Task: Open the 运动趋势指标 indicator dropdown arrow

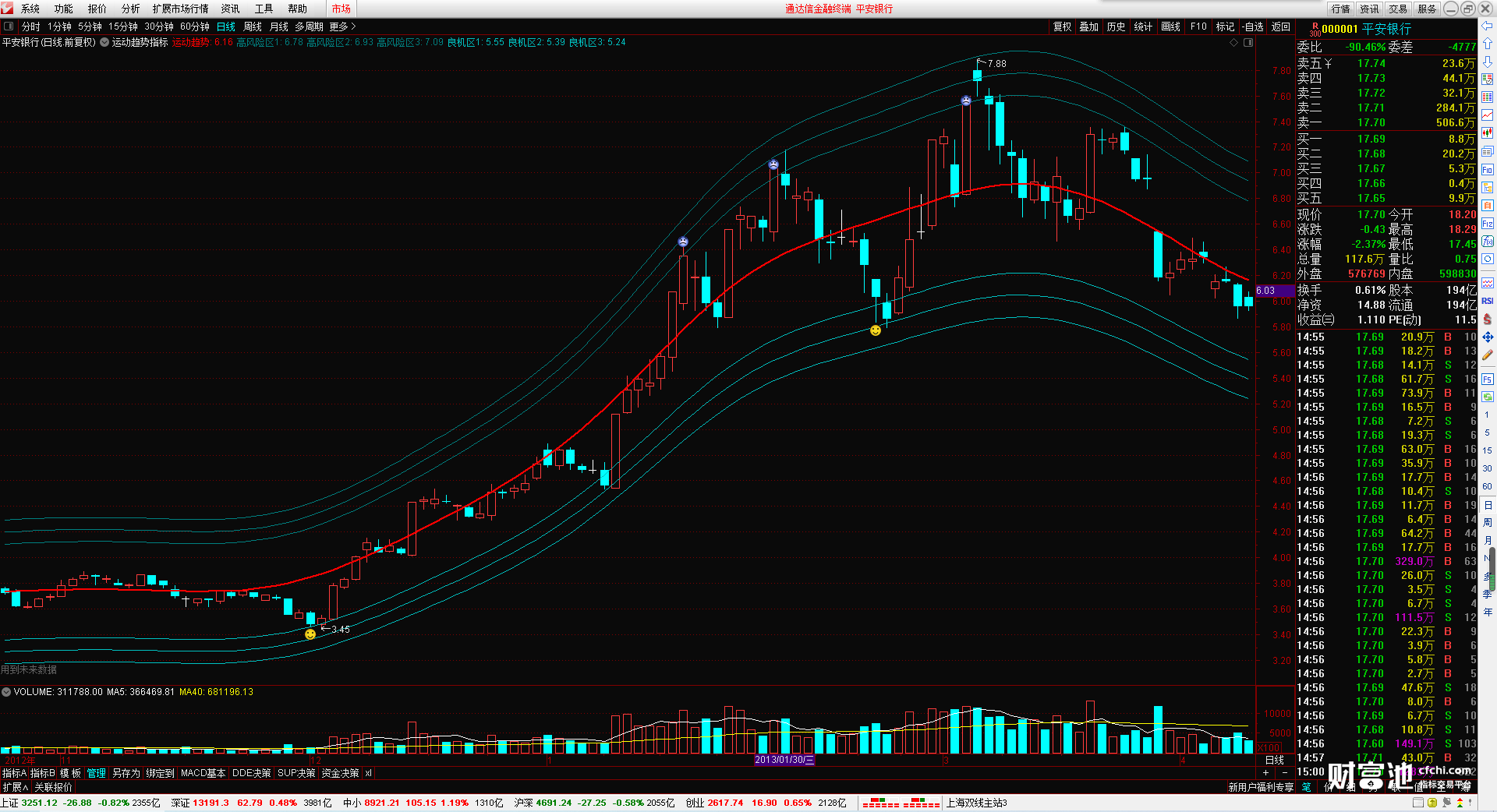Action: [104, 42]
